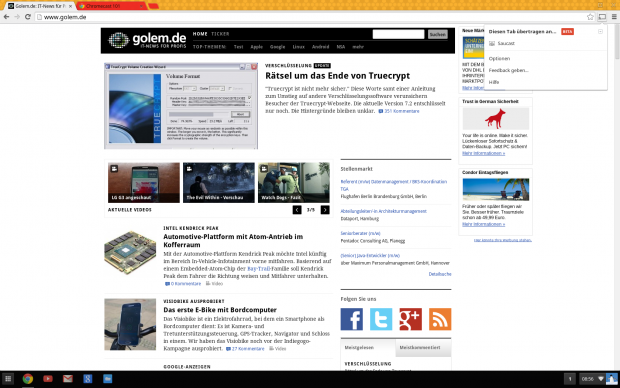
Task: Open the Visiobike phone mount image
Action: click(130, 324)
